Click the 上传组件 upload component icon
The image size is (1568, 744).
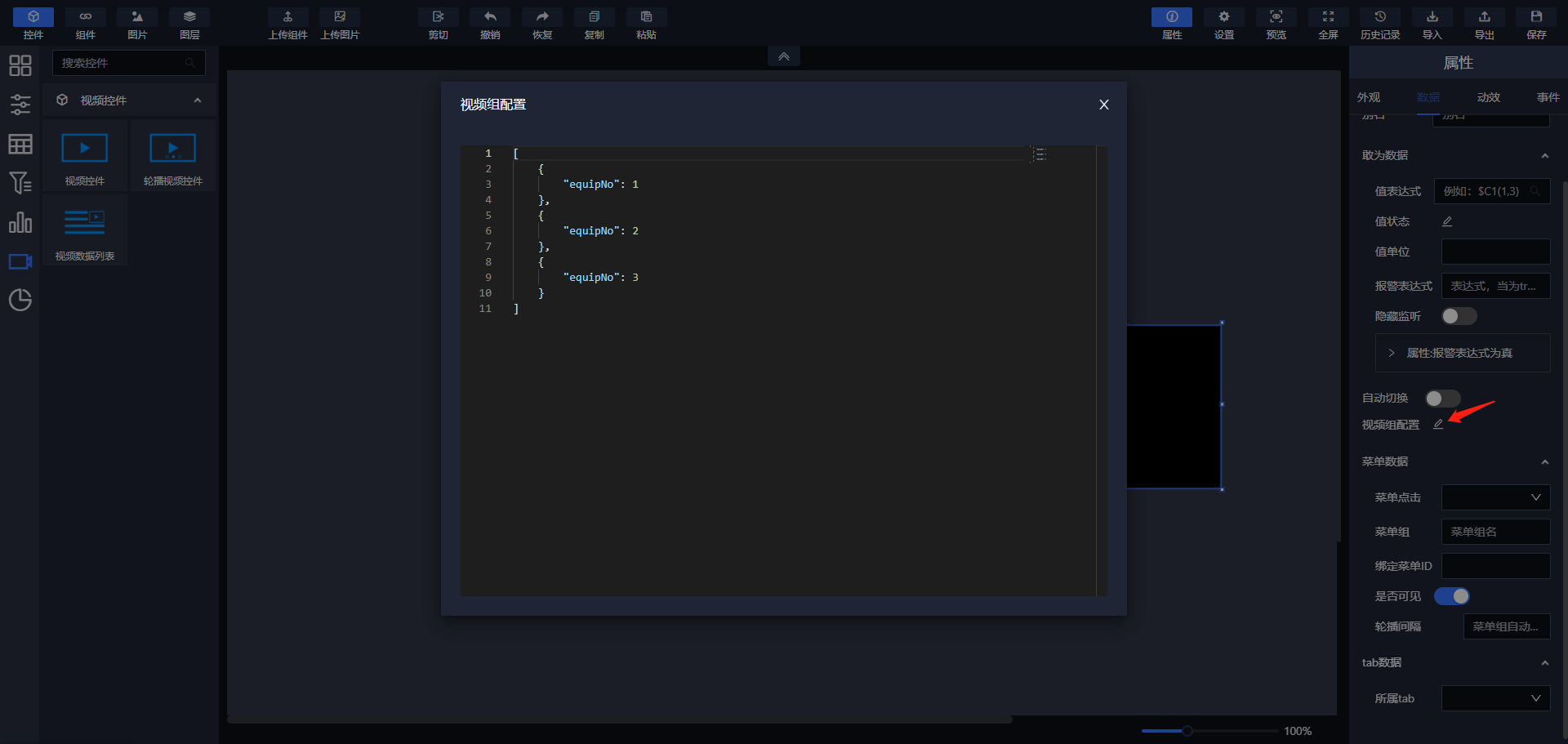(287, 24)
